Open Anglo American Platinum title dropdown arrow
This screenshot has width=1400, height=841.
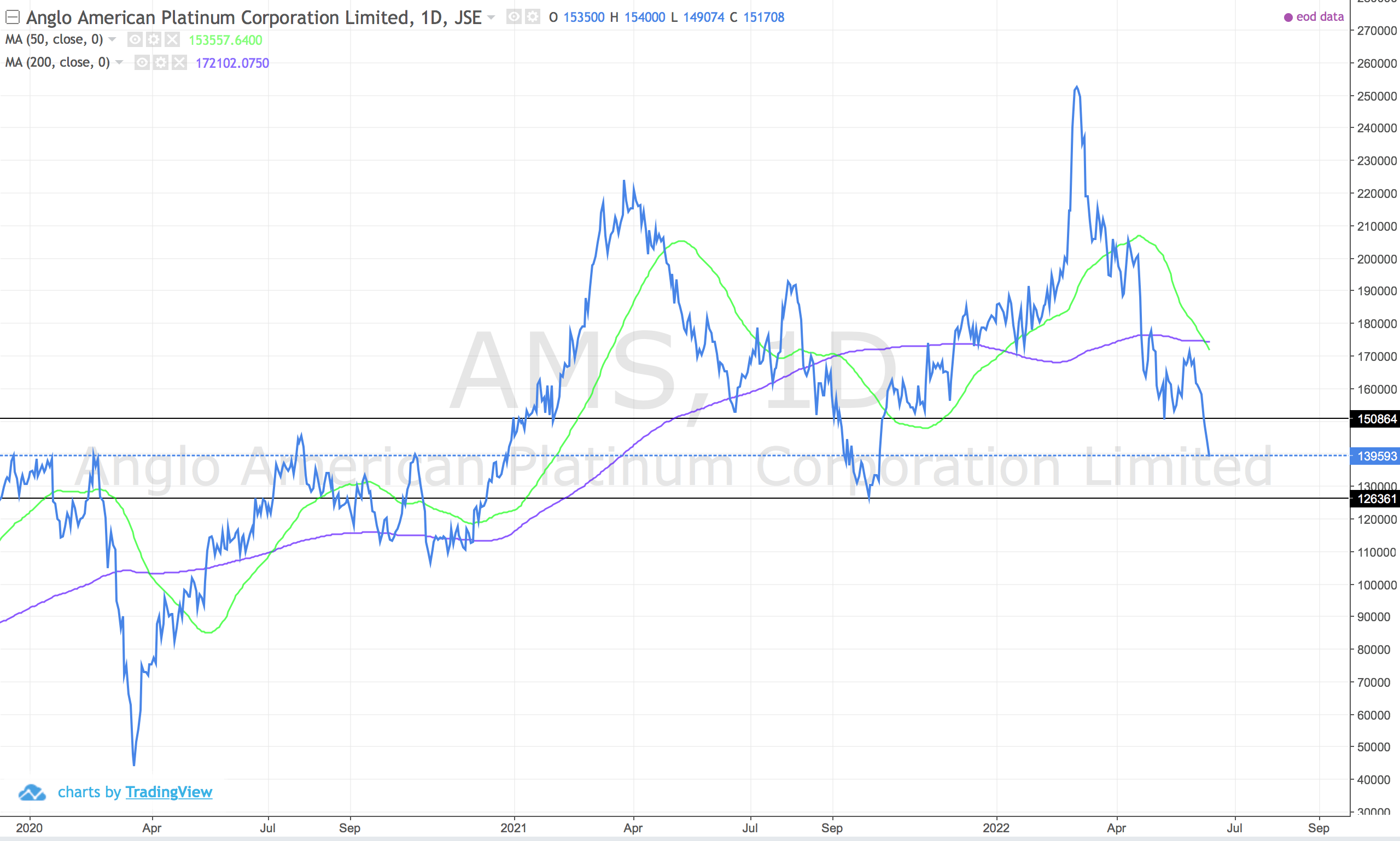point(492,17)
